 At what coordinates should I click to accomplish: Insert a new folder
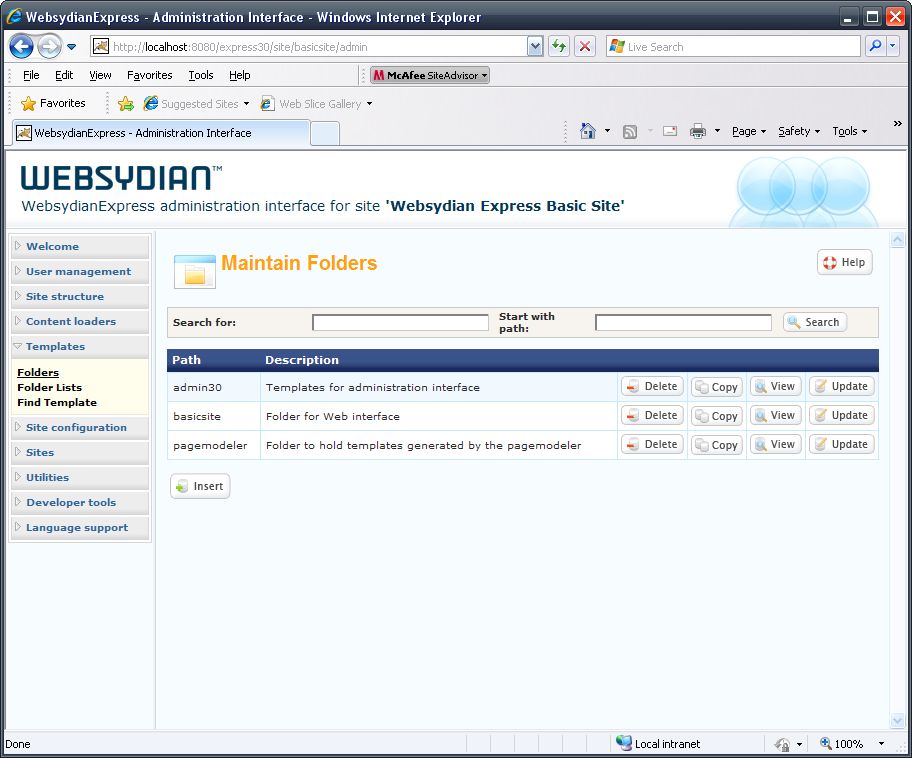click(200, 486)
